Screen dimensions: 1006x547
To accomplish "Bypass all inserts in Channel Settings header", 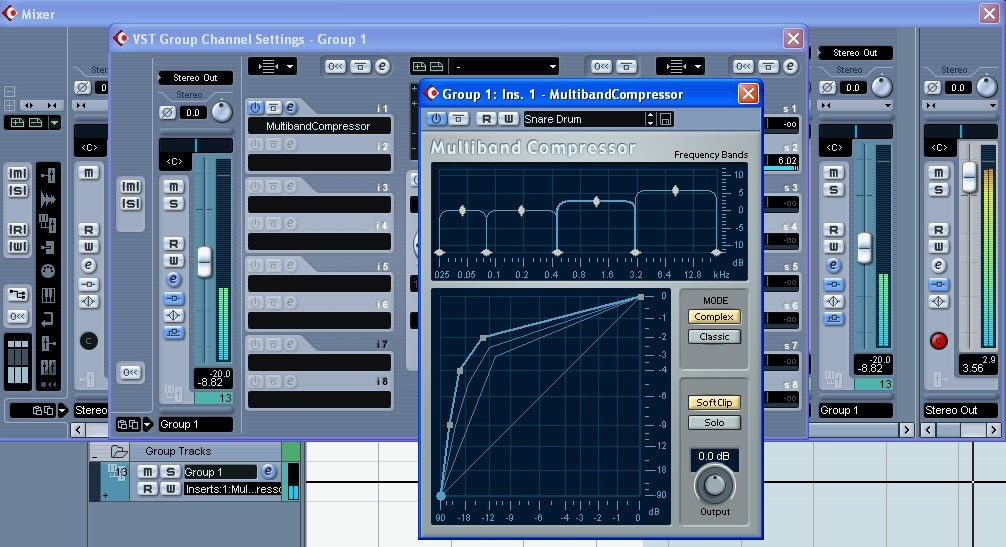I will (360, 66).
